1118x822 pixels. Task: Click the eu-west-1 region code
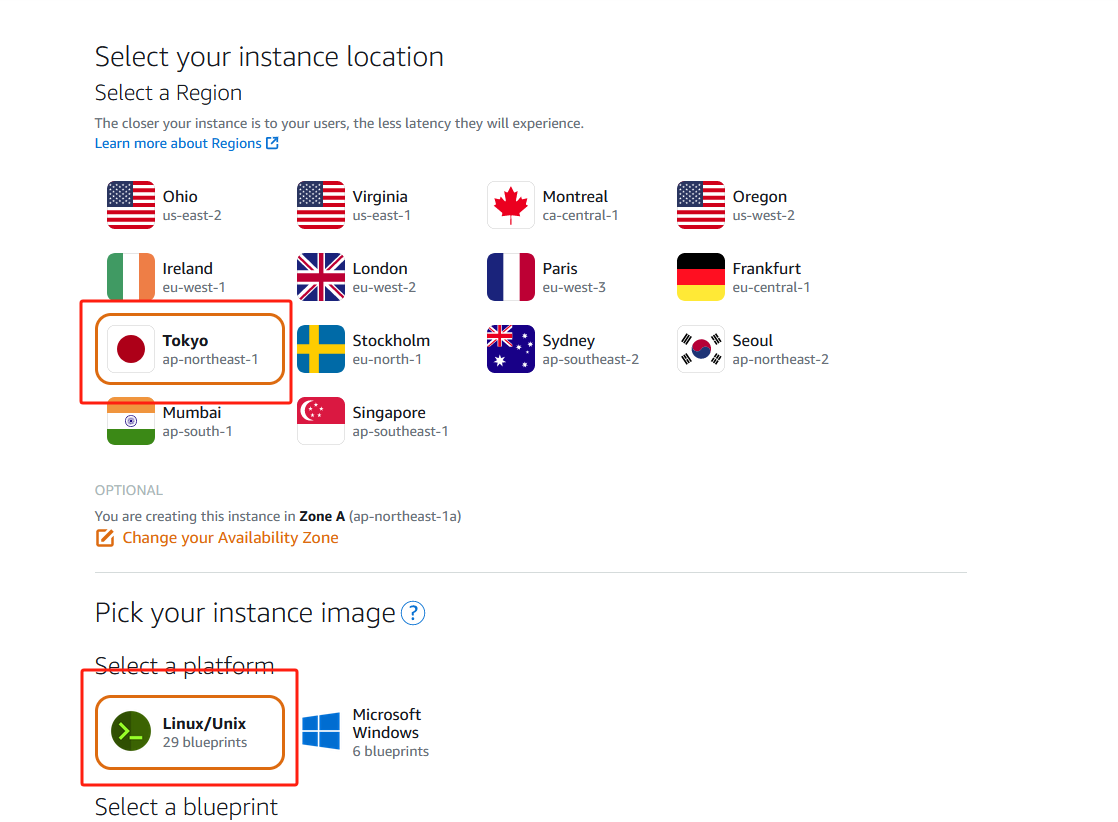click(194, 287)
